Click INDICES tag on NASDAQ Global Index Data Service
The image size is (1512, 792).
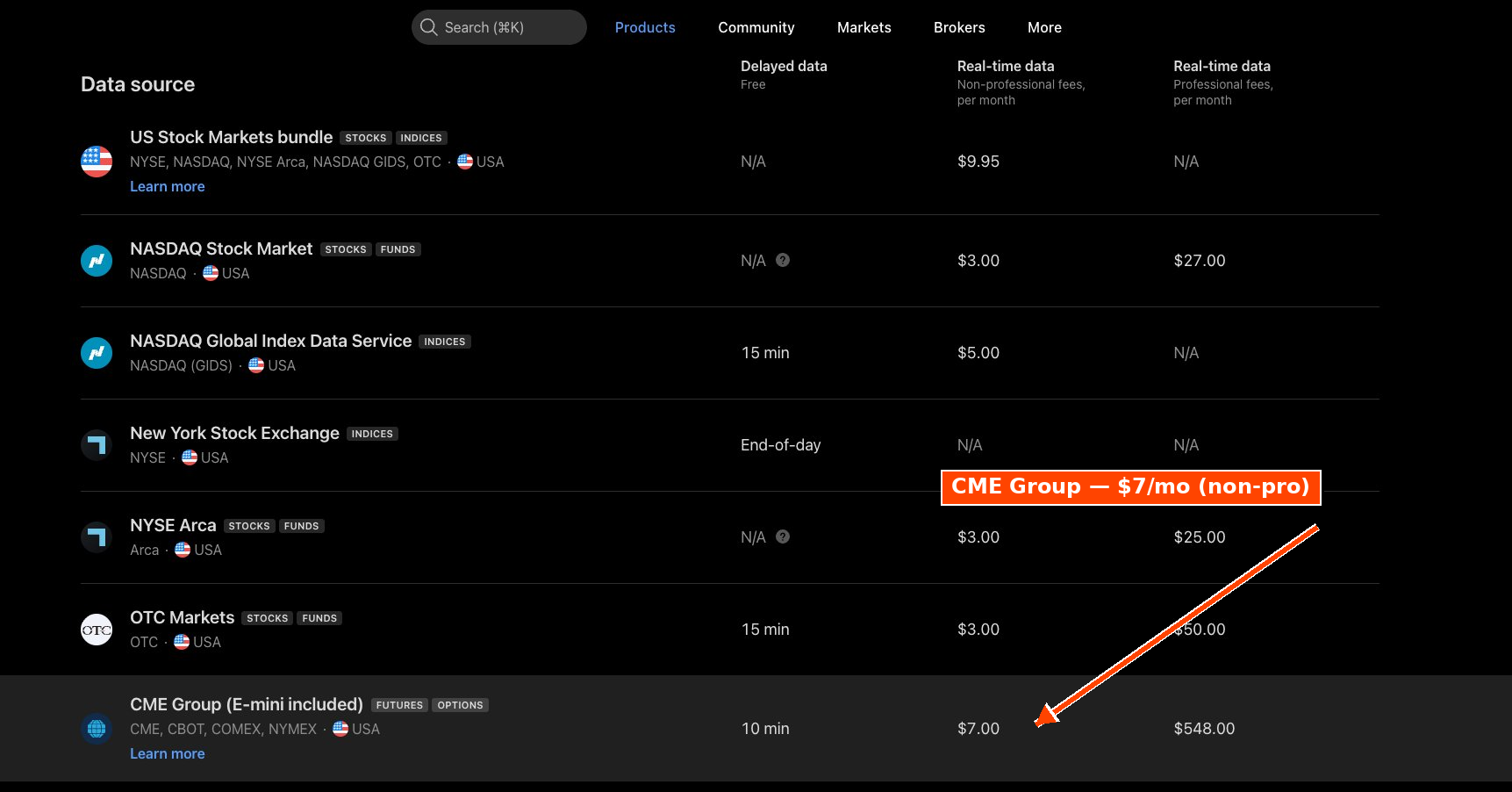tap(445, 342)
